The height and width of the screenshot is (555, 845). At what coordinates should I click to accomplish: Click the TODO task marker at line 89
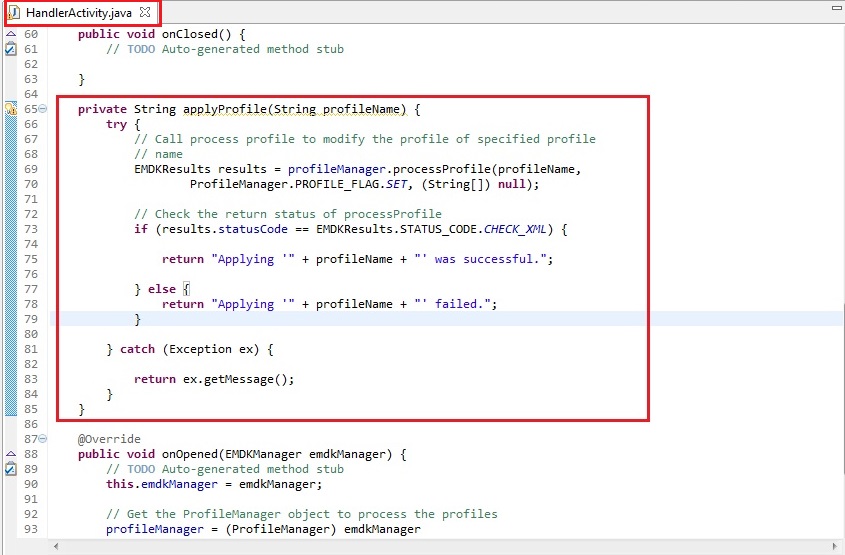click(11, 469)
